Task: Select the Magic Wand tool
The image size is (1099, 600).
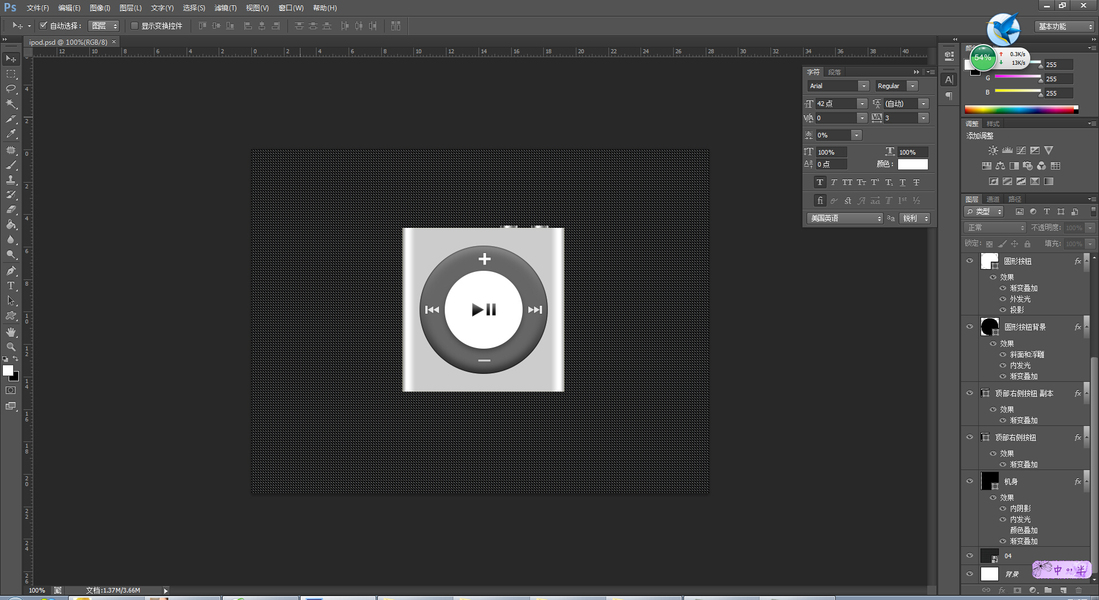Action: point(11,104)
